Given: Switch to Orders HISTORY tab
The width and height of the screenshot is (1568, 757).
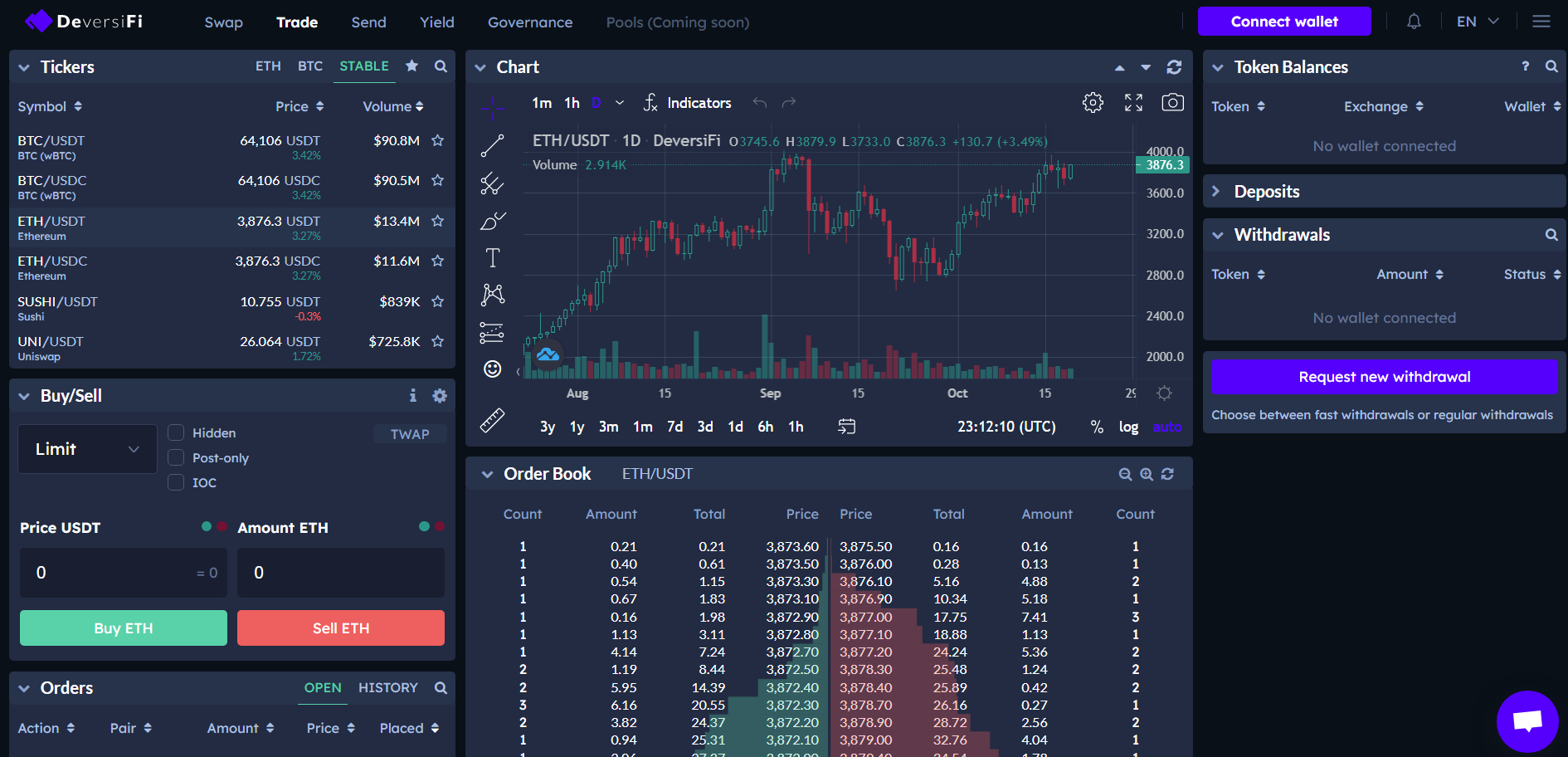Looking at the screenshot, I should 388,687.
